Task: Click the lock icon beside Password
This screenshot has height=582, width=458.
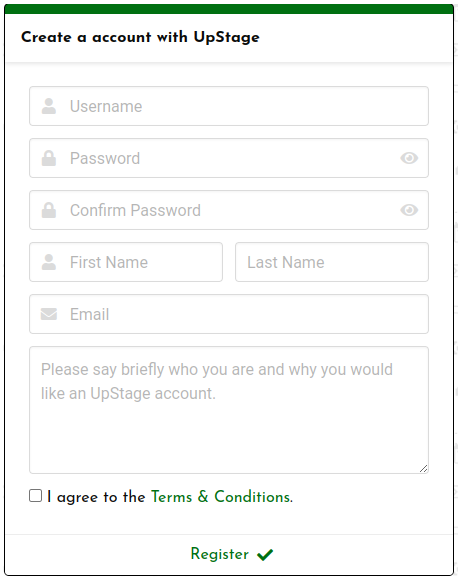Action: (x=49, y=158)
